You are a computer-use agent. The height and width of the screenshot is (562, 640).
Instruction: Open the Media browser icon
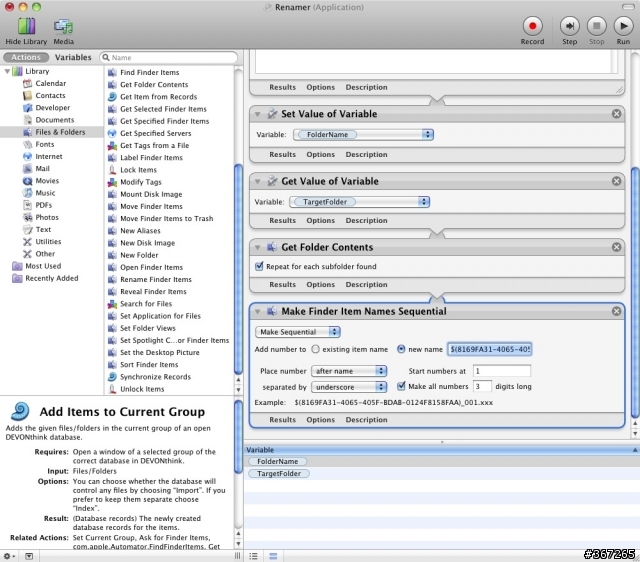click(63, 27)
